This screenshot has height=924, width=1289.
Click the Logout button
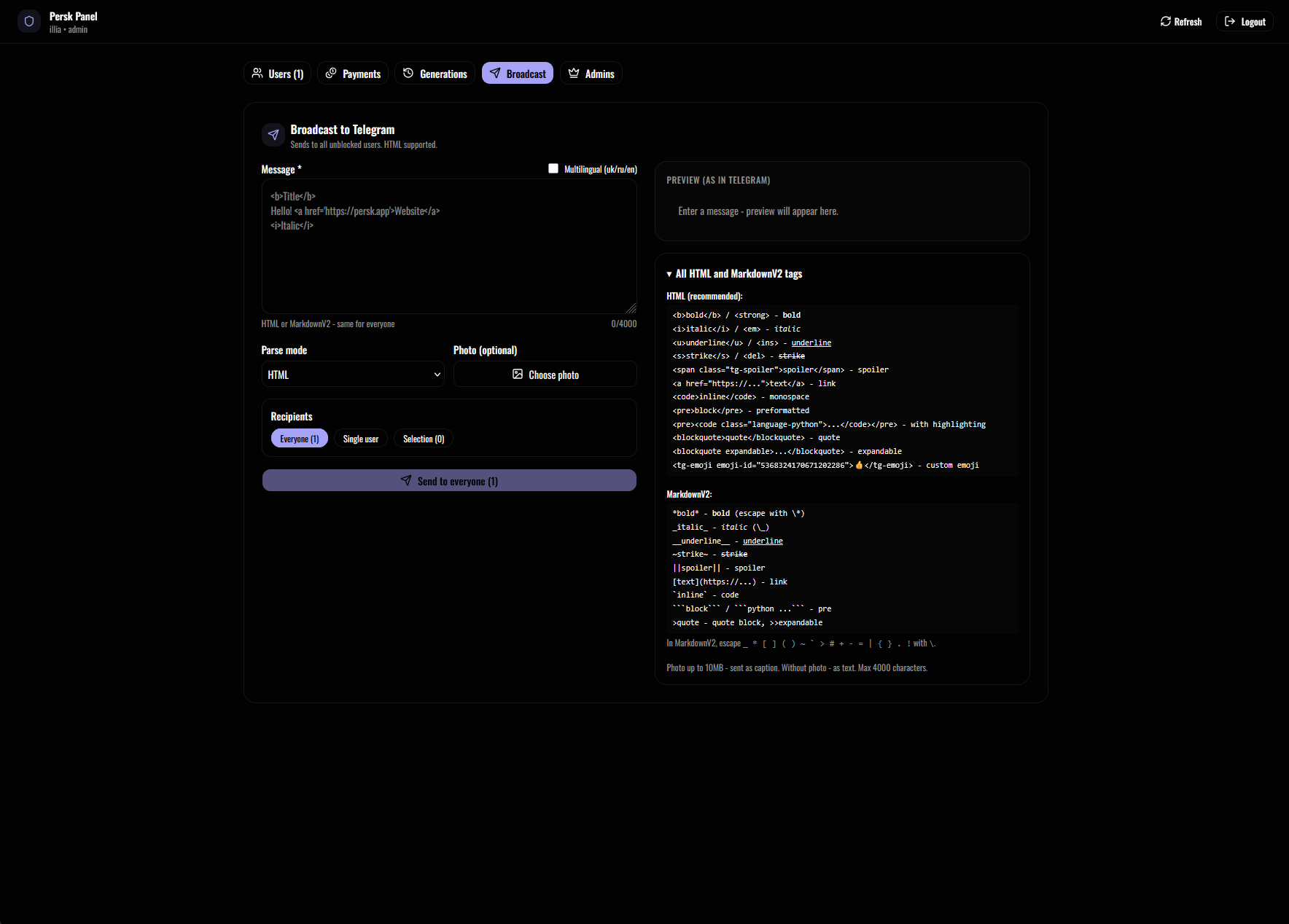click(1245, 21)
